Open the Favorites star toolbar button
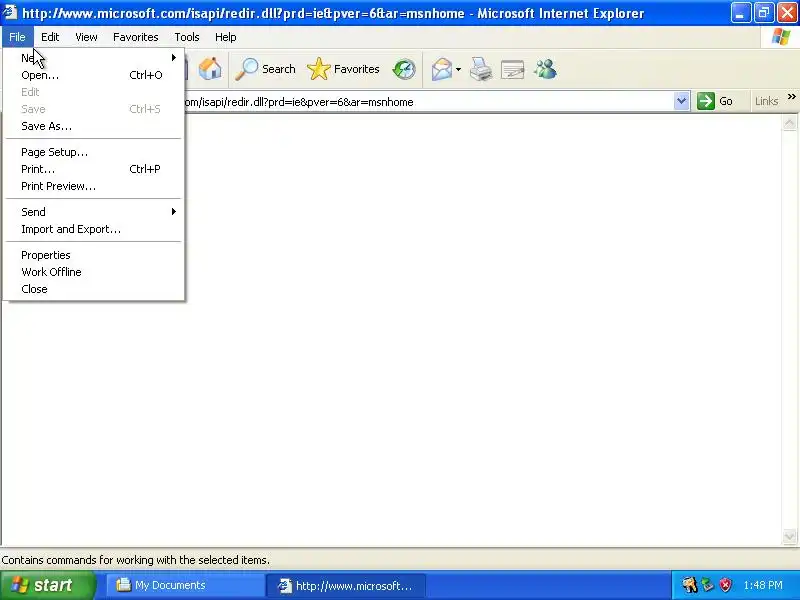The image size is (800, 600). (x=343, y=69)
